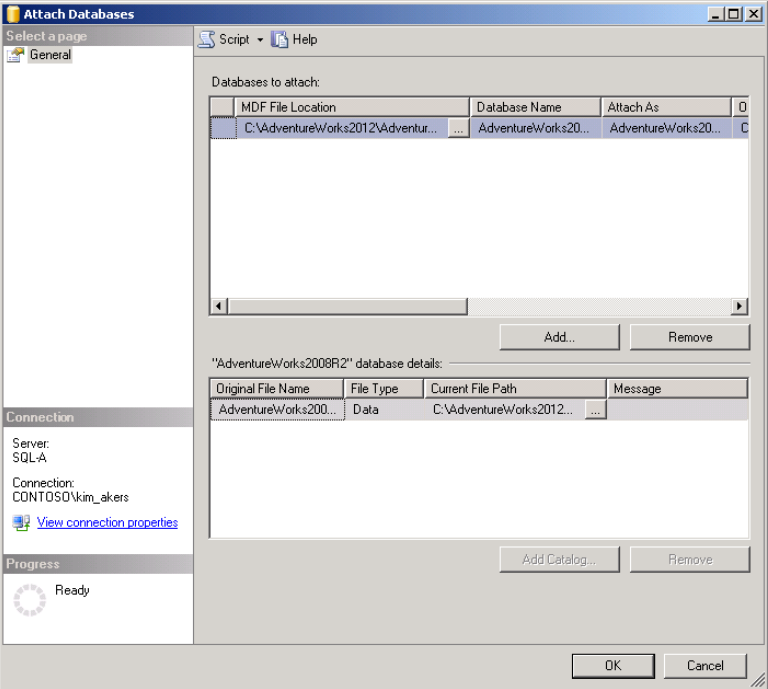
Task: Click the Add Catalog... button
Action: [559, 559]
